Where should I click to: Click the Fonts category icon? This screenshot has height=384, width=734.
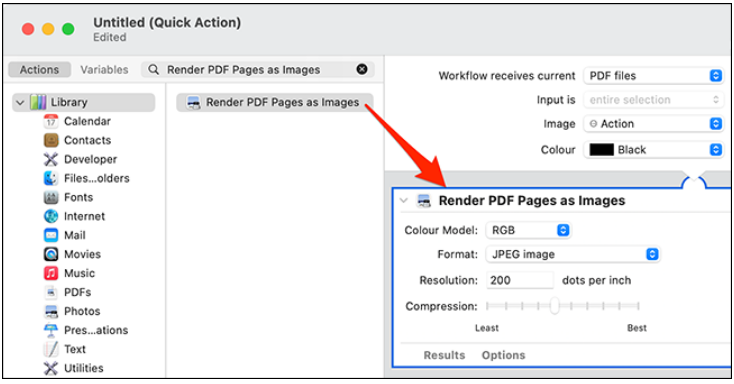click(51, 197)
